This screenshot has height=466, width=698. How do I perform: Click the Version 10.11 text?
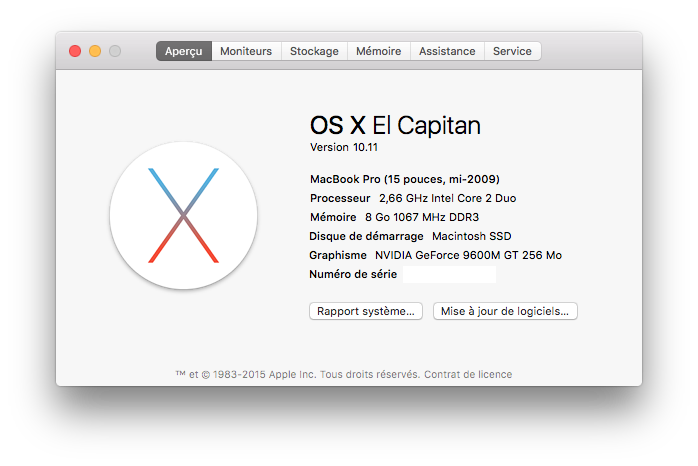(344, 147)
